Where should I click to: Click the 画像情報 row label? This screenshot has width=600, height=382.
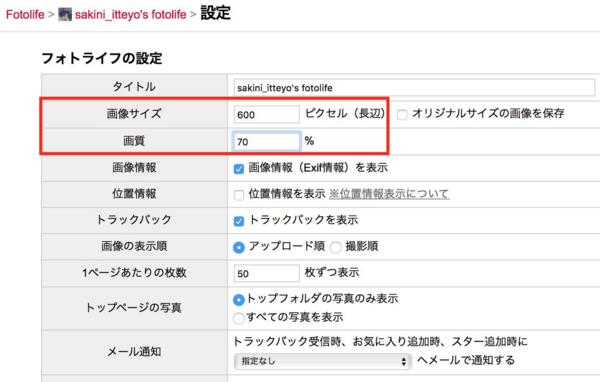[x=134, y=168]
